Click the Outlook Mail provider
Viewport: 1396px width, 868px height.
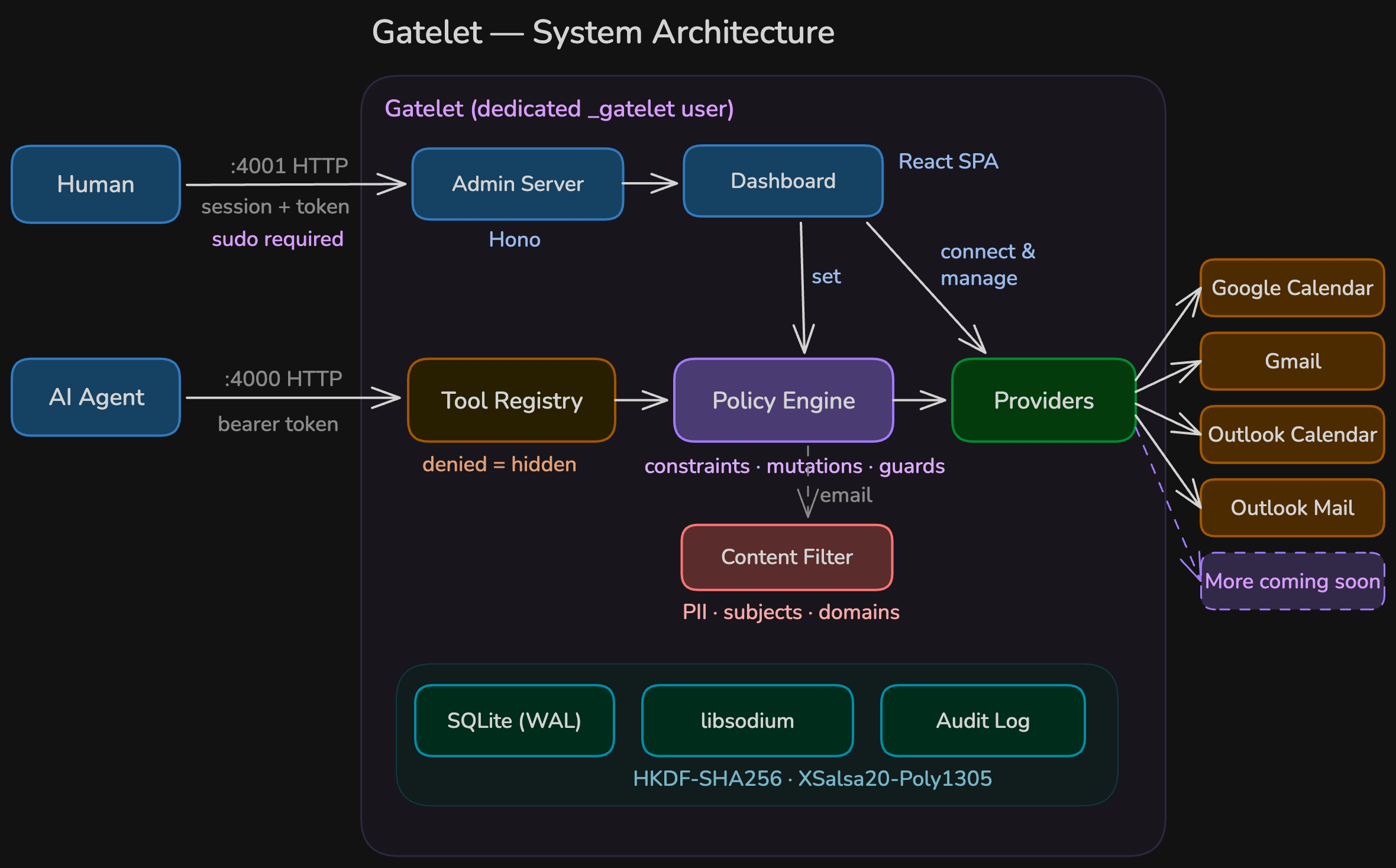[x=1292, y=508]
